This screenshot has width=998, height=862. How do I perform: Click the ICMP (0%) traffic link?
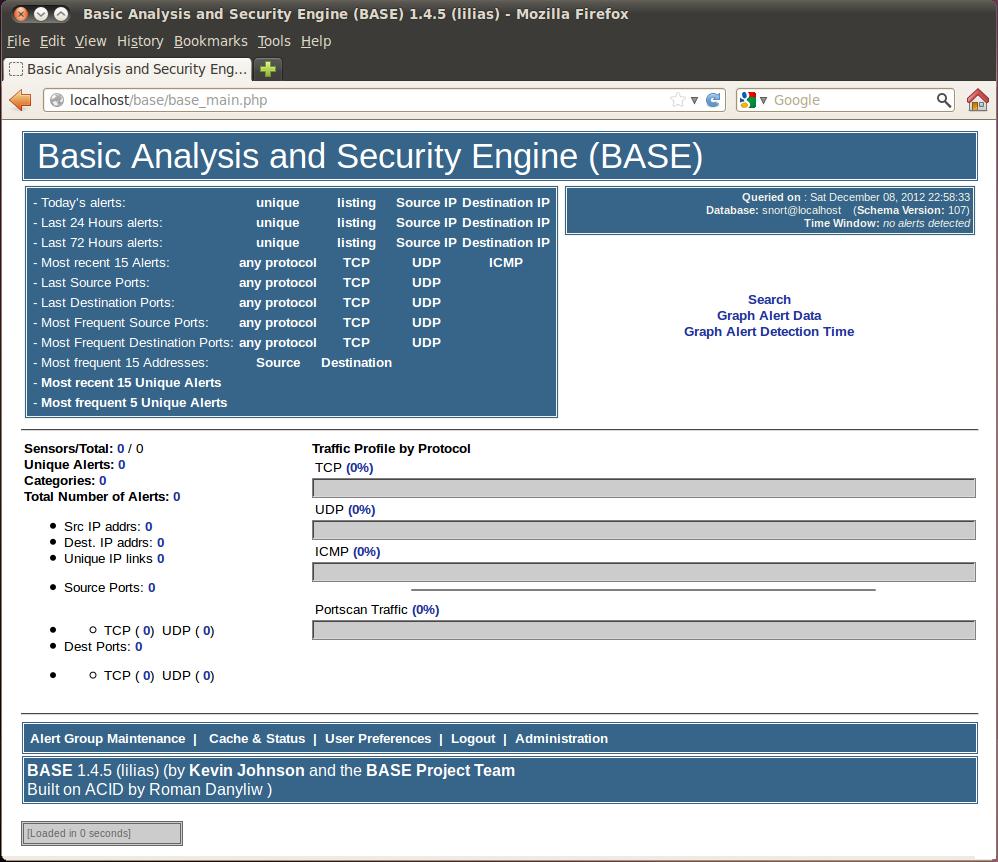coord(367,552)
